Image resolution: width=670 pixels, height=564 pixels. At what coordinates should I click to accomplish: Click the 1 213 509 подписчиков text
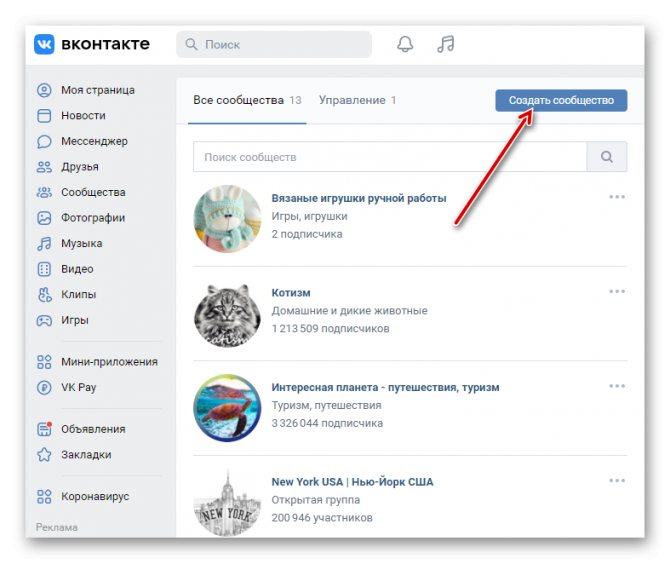(331, 329)
